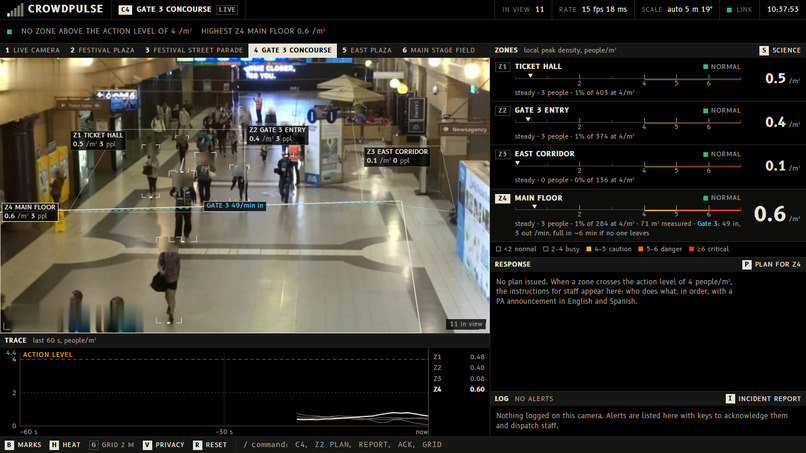Click the GATE 3 49/min in flow label
Viewport: 806px width, 453px height.
pyautogui.click(x=235, y=206)
